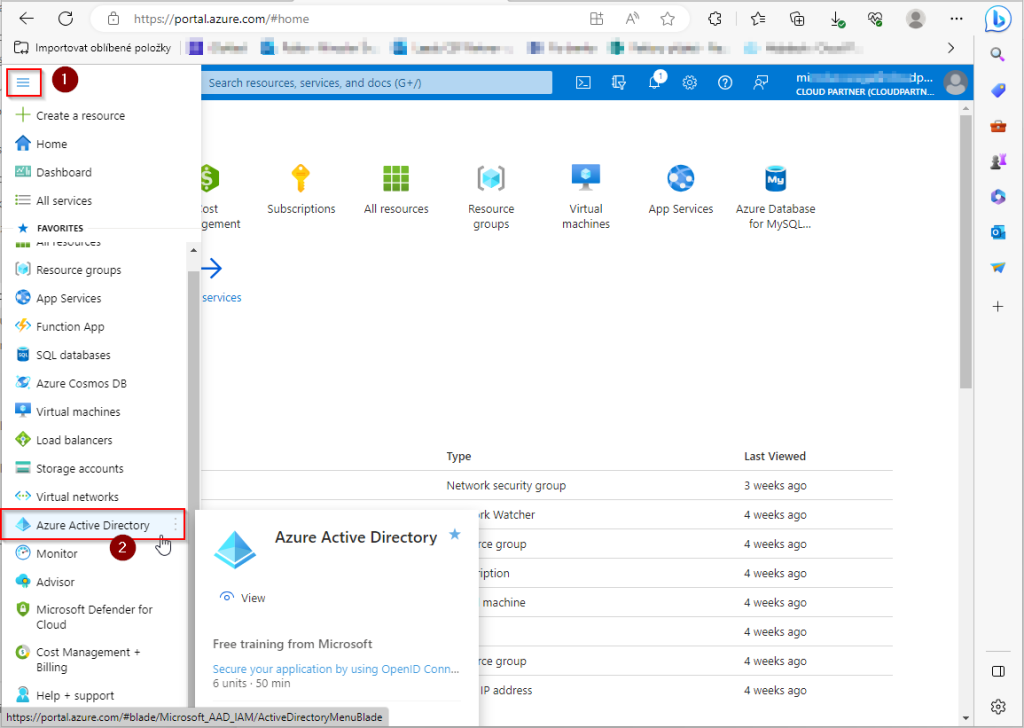Open the Help question mark icon

[725, 83]
